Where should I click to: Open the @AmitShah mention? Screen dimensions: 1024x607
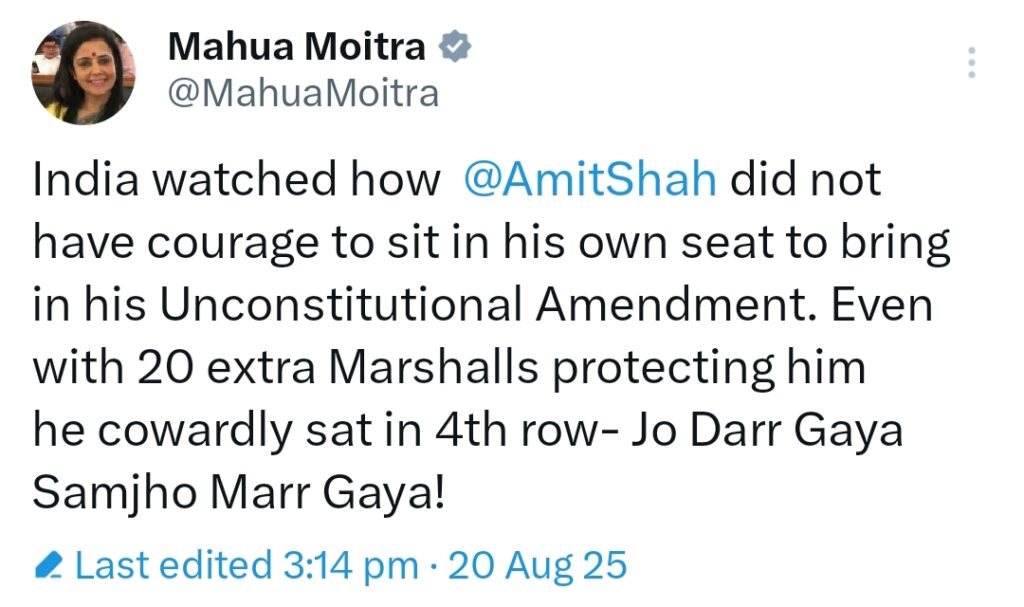click(x=590, y=180)
